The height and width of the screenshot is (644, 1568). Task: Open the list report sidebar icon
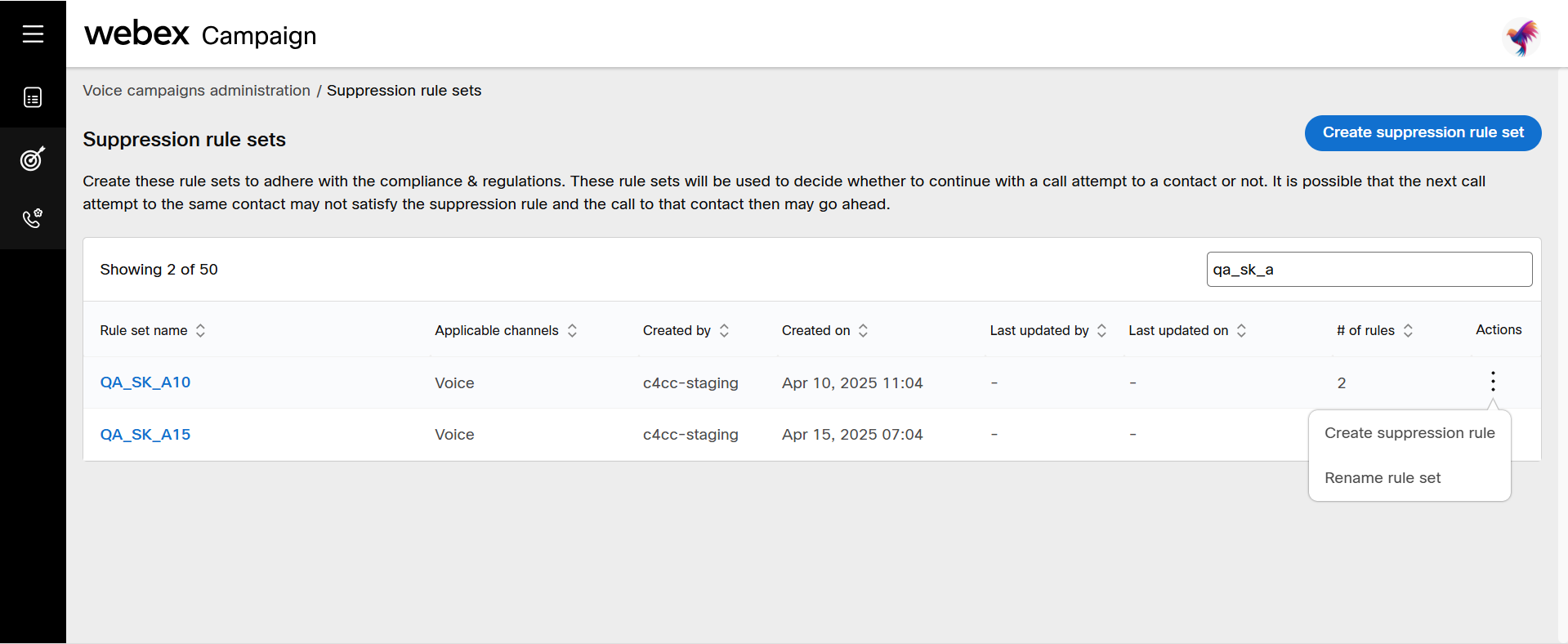33,98
